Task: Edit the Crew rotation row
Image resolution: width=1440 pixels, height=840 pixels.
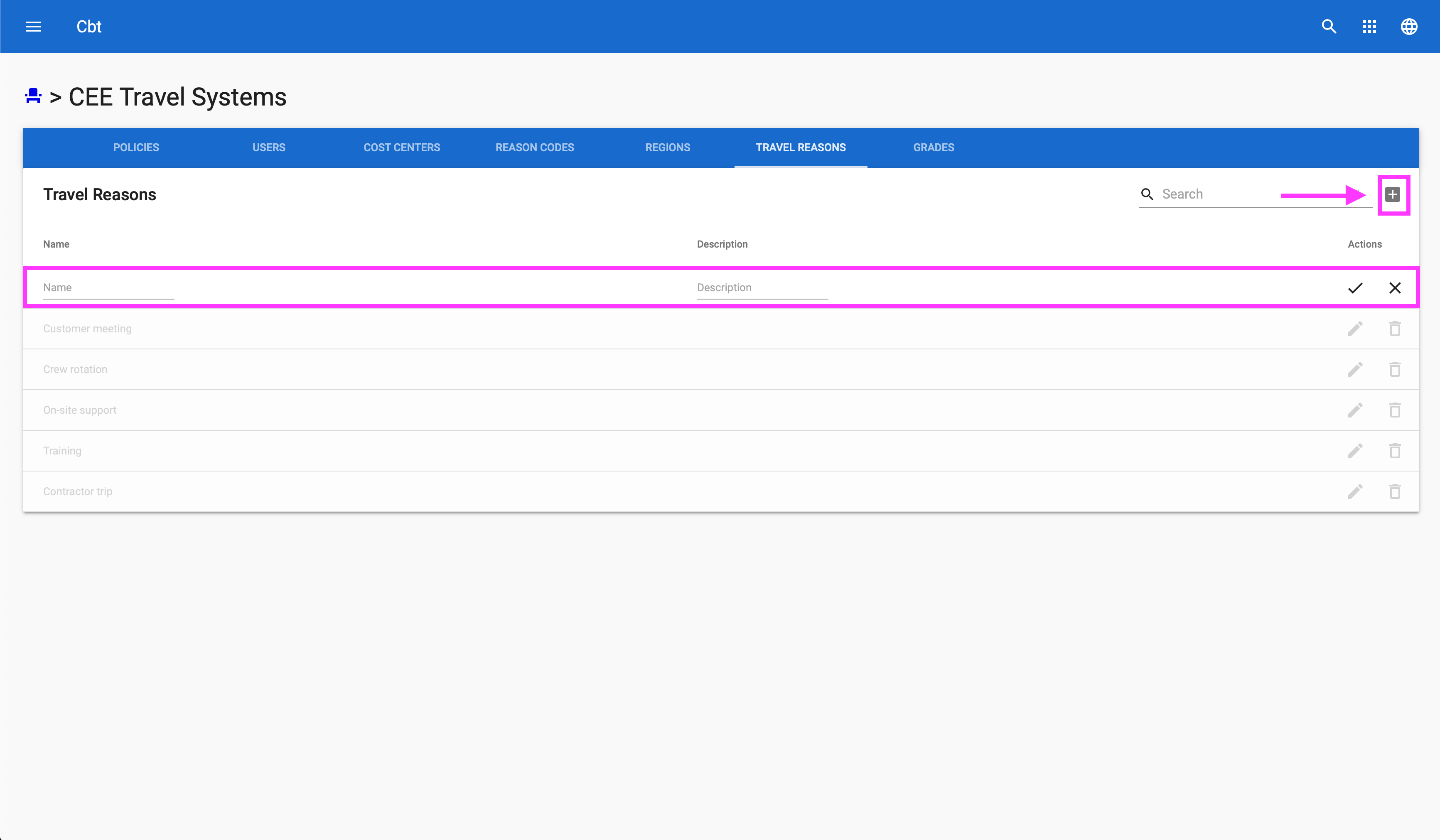Action: (x=1355, y=369)
